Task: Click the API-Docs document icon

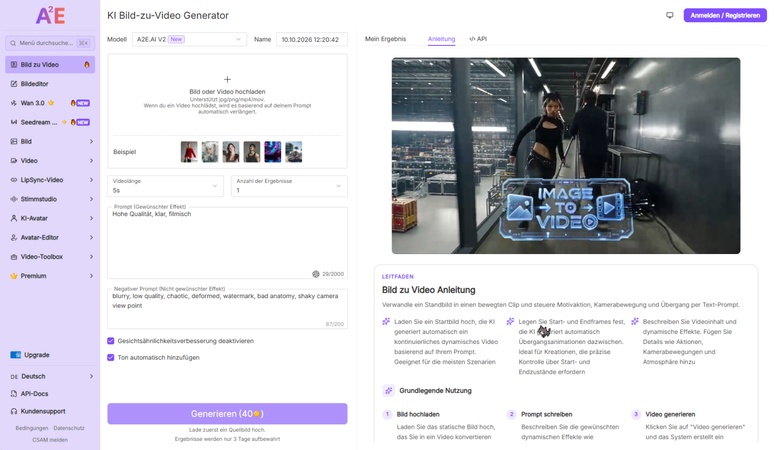Action: [14, 394]
